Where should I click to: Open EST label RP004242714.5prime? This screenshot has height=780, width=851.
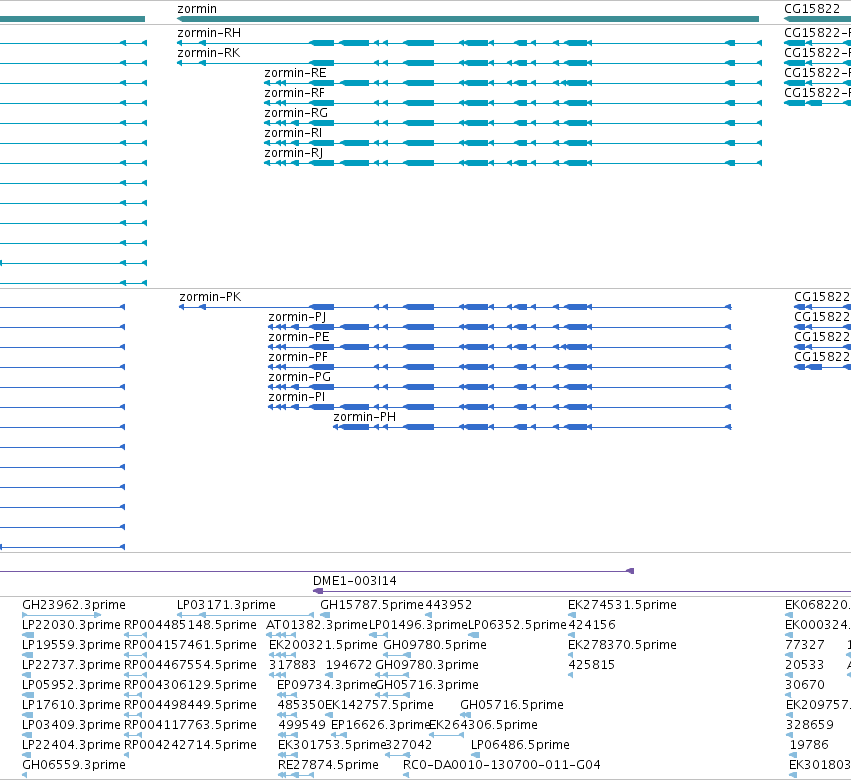190,745
